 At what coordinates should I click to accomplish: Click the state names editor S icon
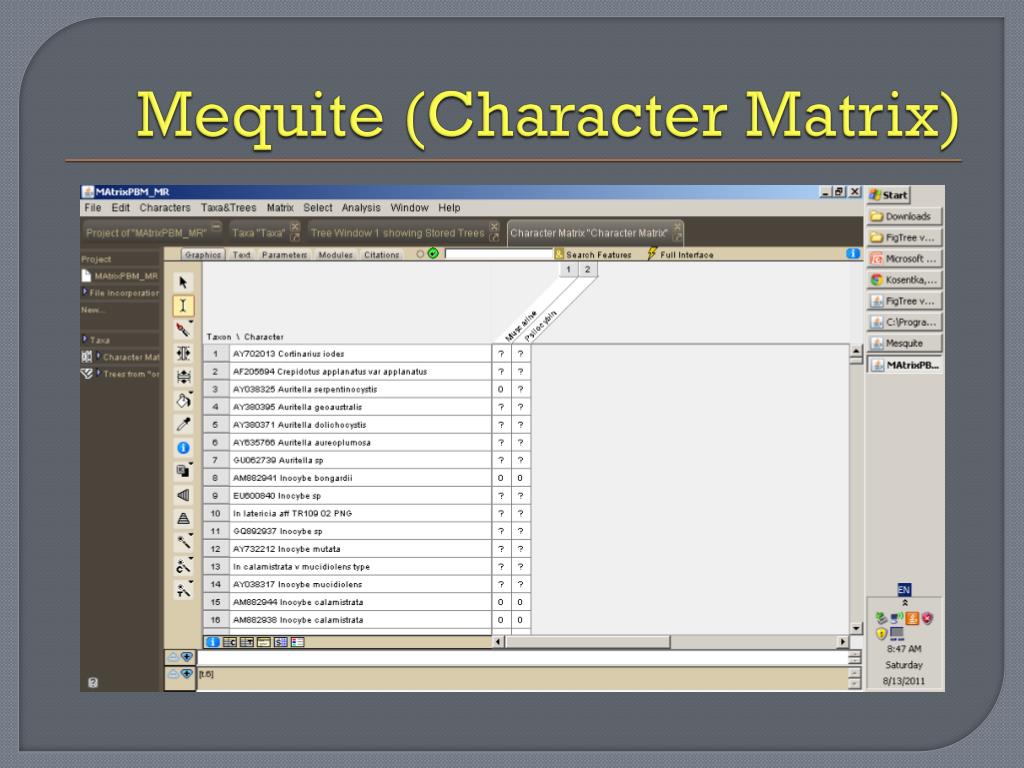click(x=280, y=642)
